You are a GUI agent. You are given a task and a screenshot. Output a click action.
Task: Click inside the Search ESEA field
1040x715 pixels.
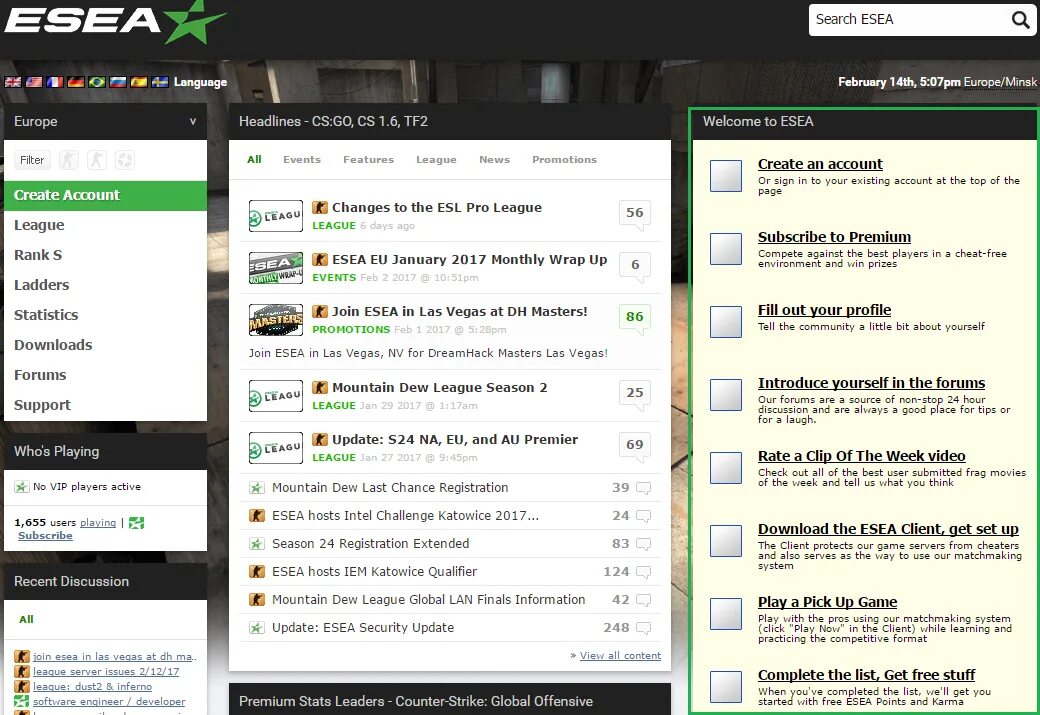(909, 19)
